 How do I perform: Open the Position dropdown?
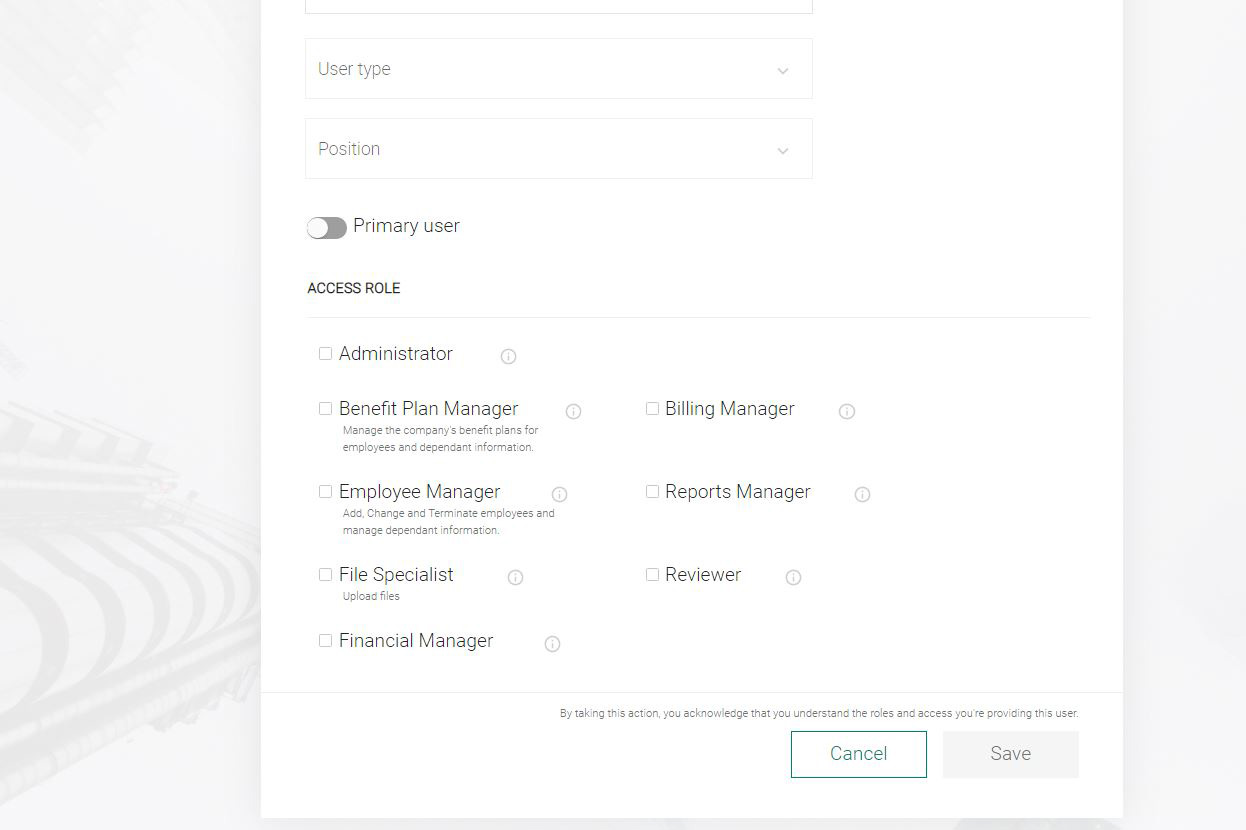pos(558,149)
